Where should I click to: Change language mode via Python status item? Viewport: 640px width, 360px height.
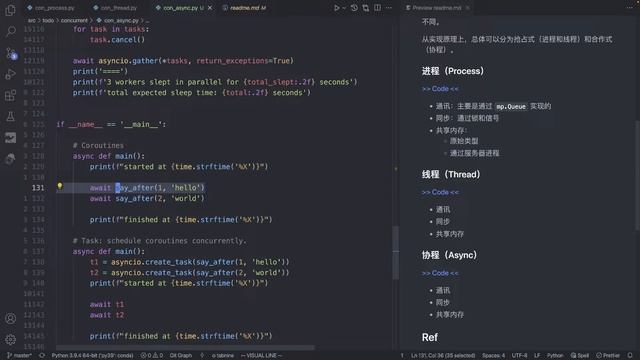[555, 356]
